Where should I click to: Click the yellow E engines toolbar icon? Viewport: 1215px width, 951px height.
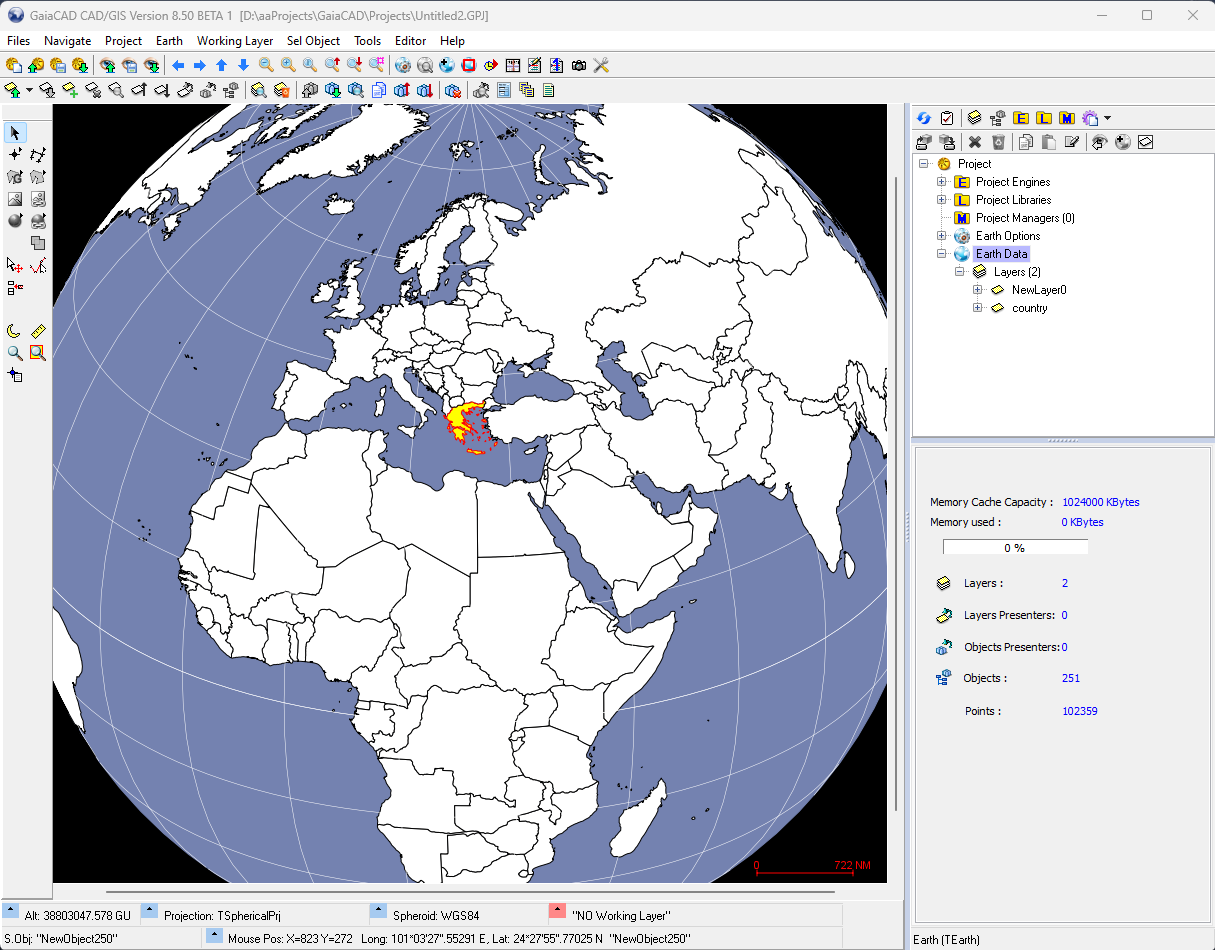click(1021, 118)
